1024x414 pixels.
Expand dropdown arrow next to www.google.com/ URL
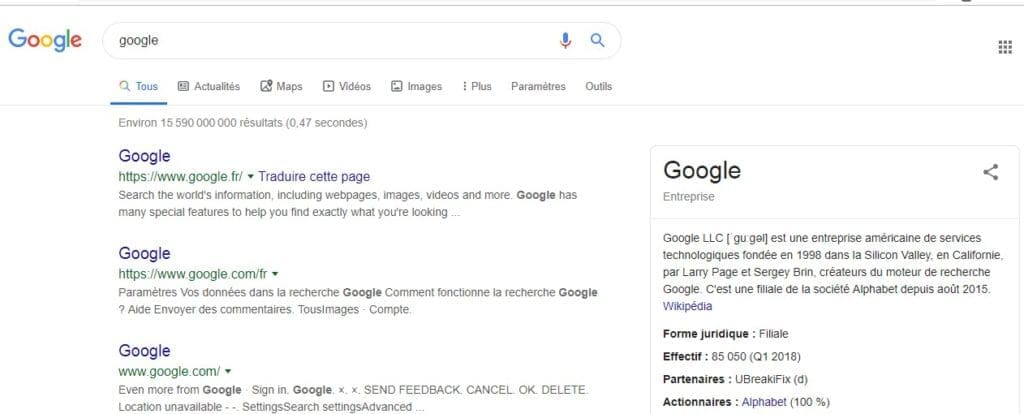click(228, 372)
